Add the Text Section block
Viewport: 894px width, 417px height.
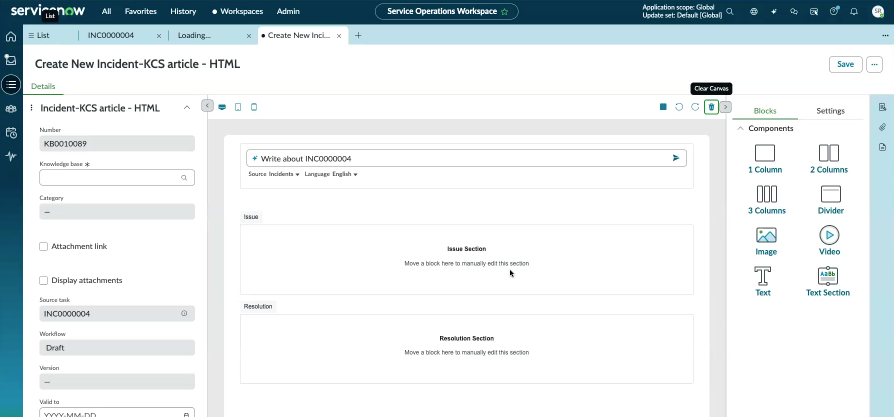coord(827,282)
